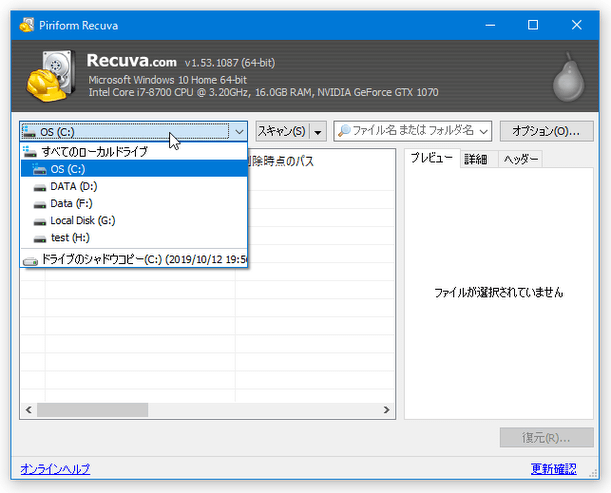
Task: Open オプション(O)... settings
Action: pyautogui.click(x=546, y=131)
